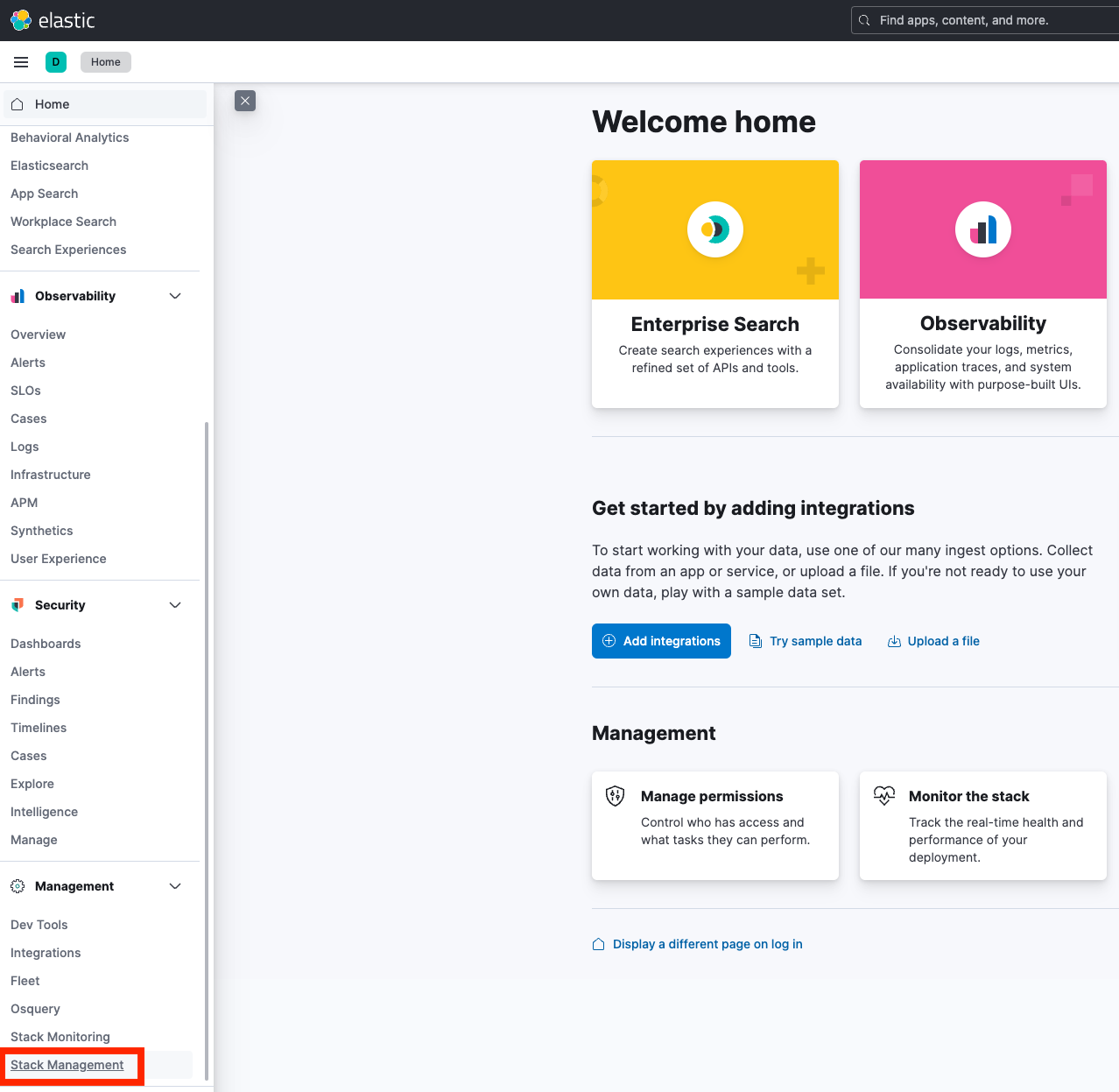Click the home icon beside Display a different page
This screenshot has height=1092, width=1119.
click(x=599, y=944)
